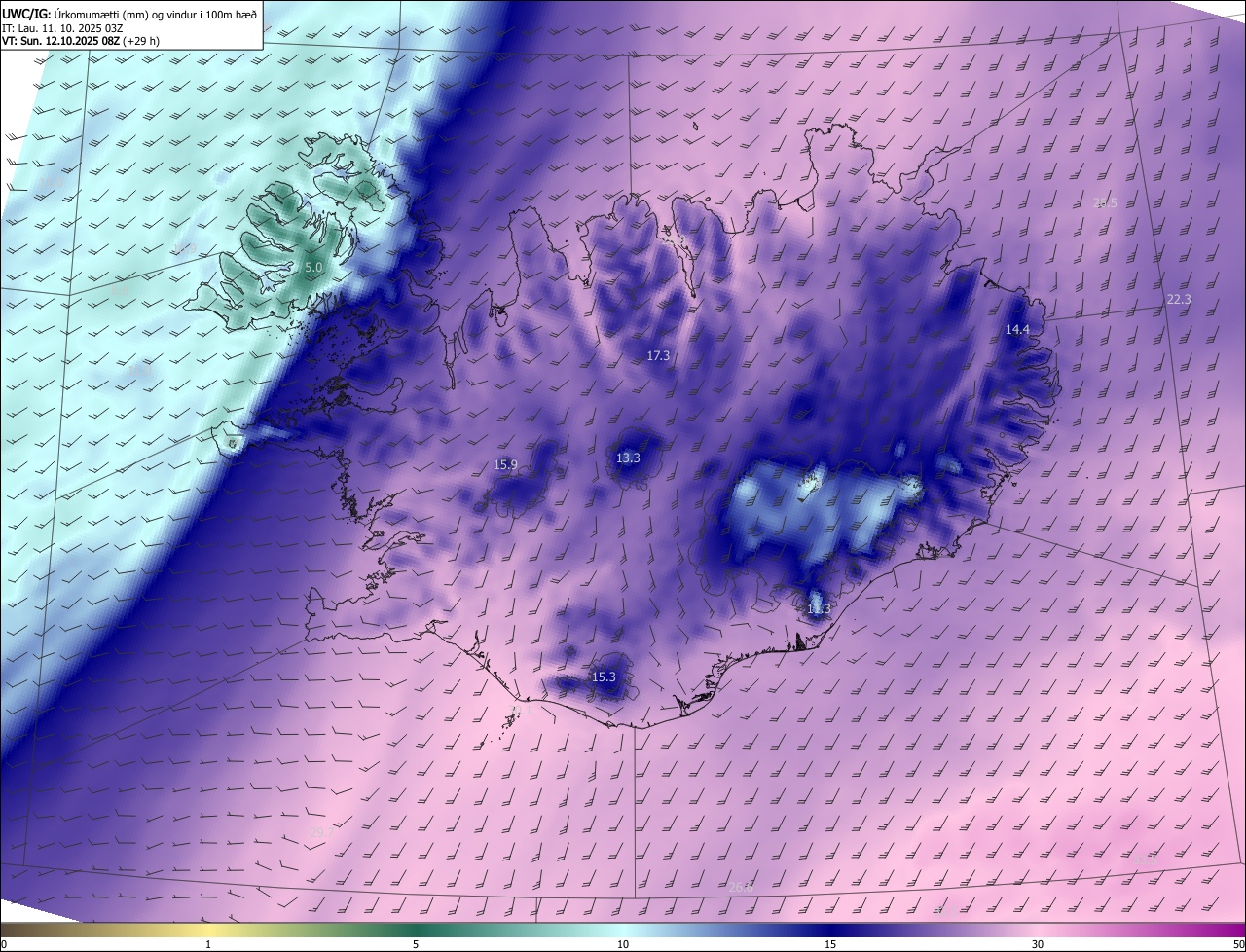Click the map title 'Úrkomumætti (mm) og vindur í 100m hæð'

tap(156, 13)
